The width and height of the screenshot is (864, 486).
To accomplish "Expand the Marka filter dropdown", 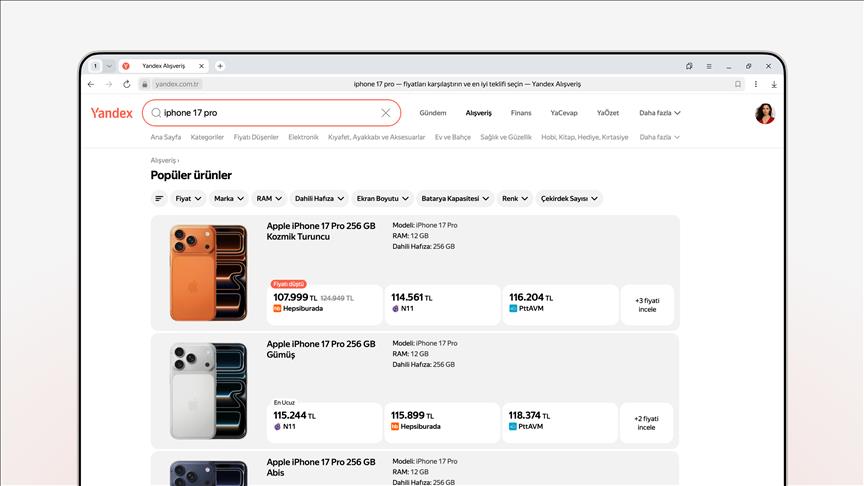I will [x=228, y=198].
